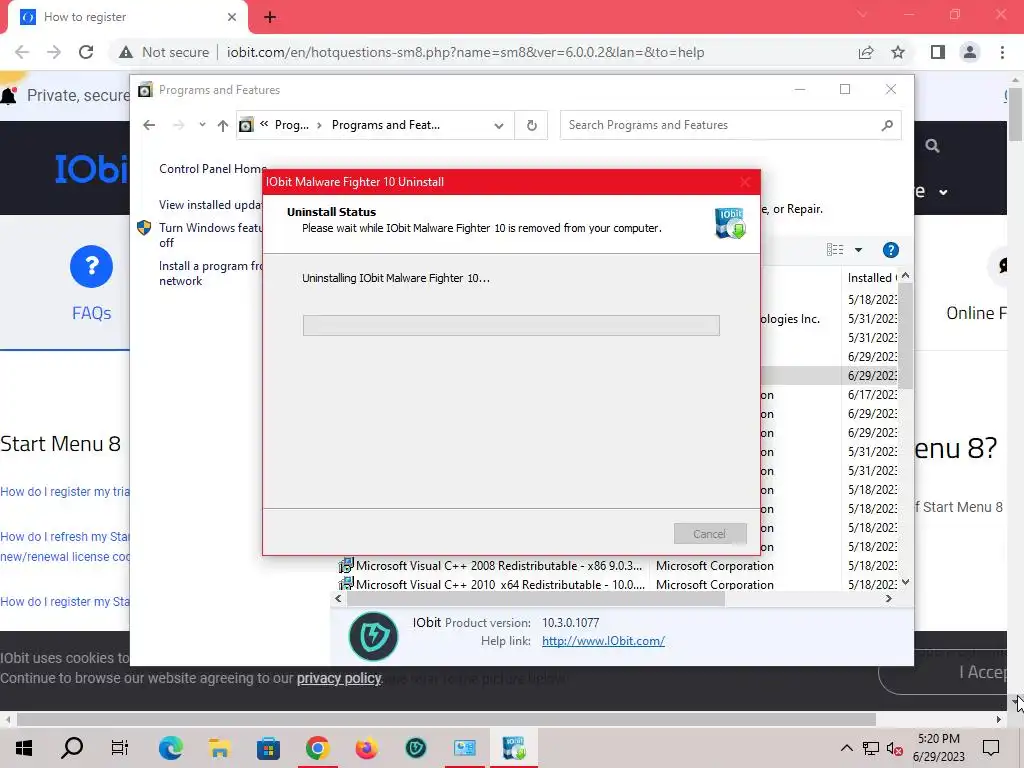
Task: Open How do I refresh my Start Menu link
Action: pyautogui.click(x=65, y=546)
